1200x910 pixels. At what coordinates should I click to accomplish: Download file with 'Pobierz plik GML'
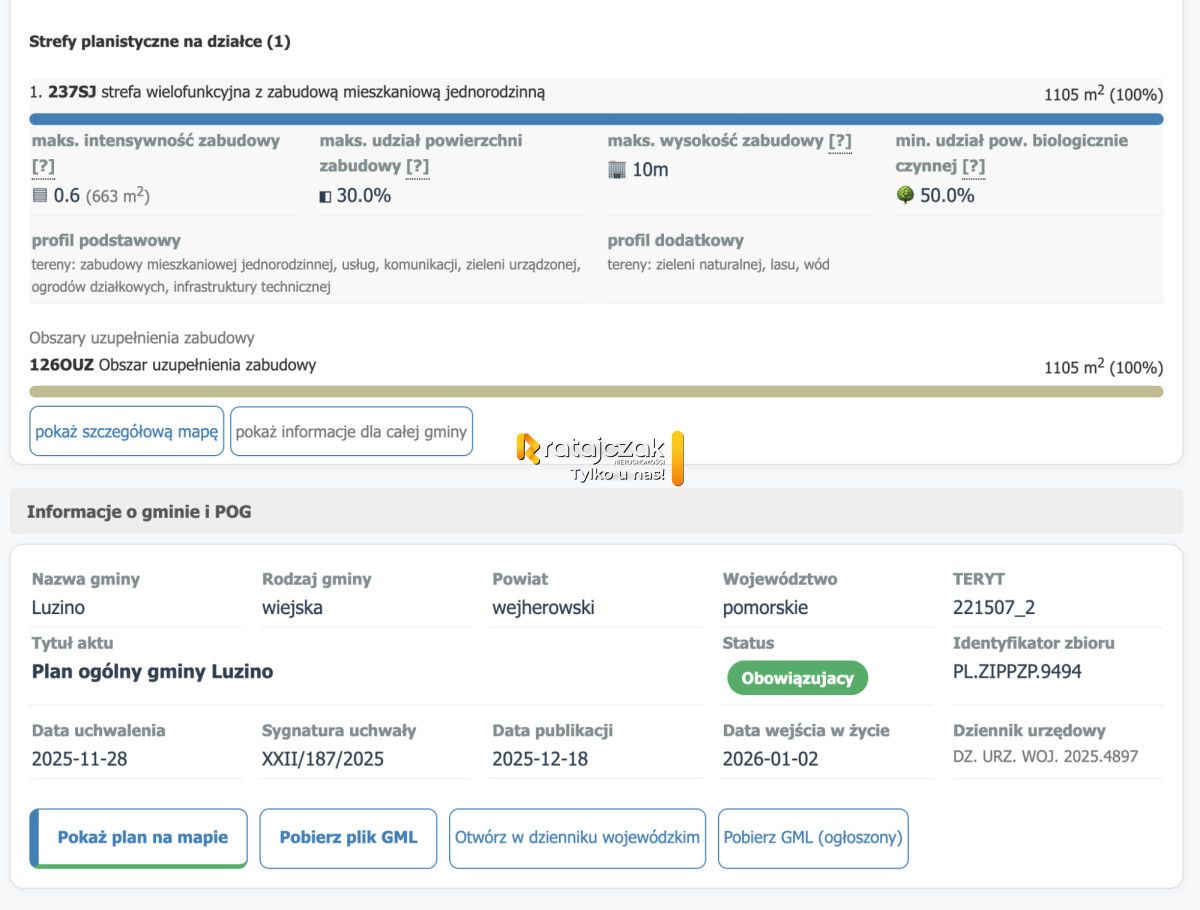[348, 838]
